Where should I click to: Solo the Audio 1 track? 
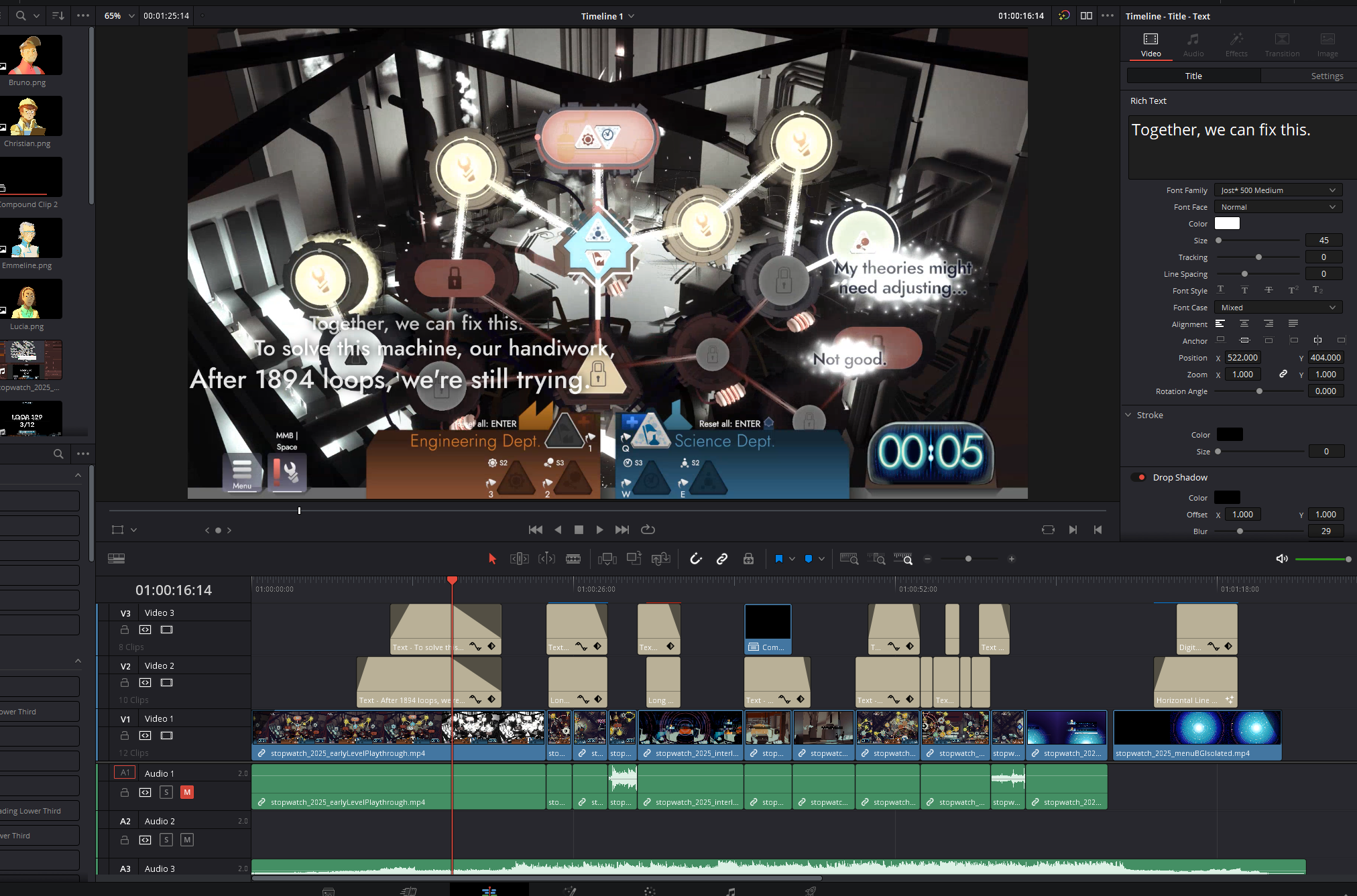tap(166, 792)
